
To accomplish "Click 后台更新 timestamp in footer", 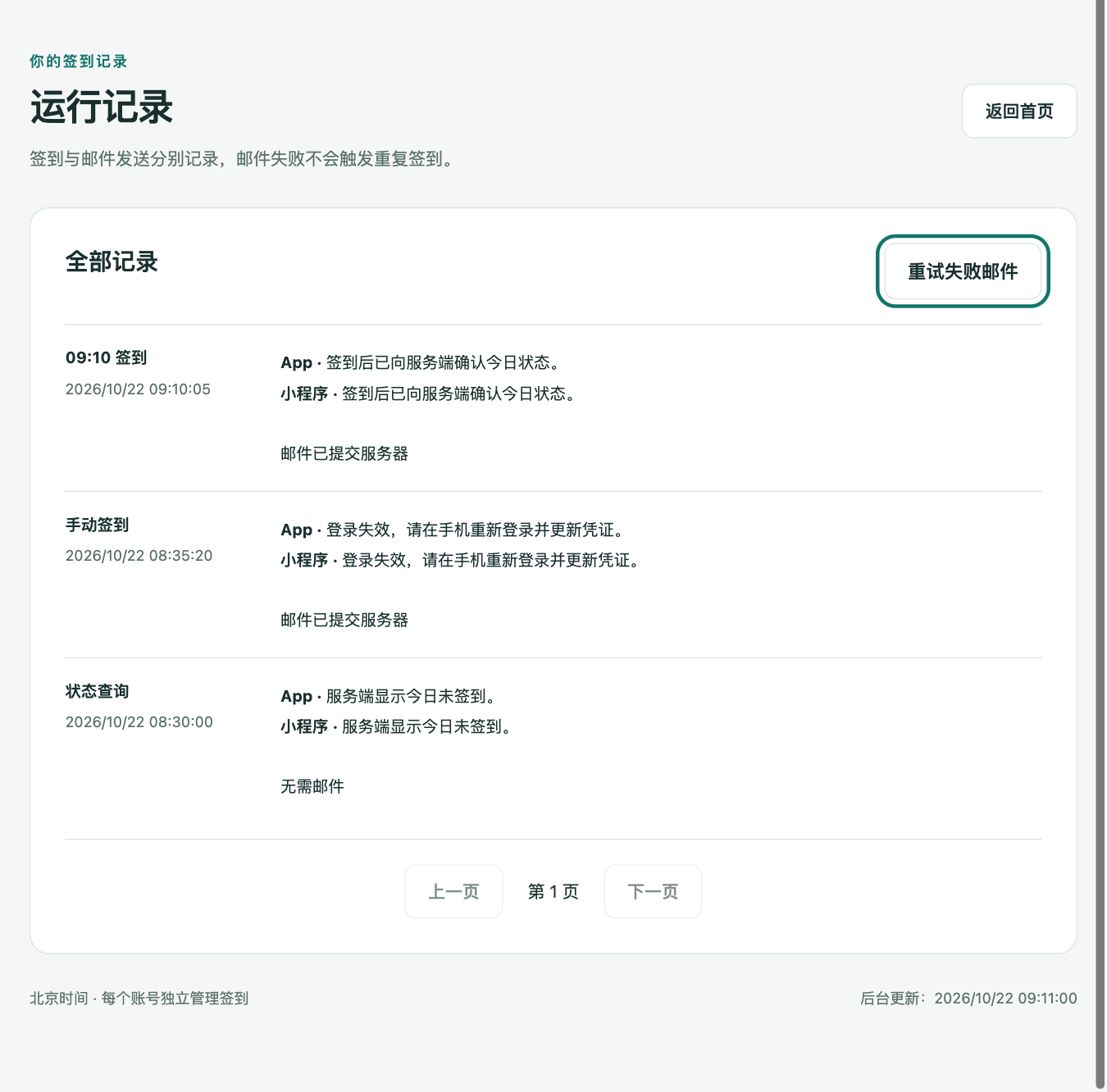I will point(968,999).
